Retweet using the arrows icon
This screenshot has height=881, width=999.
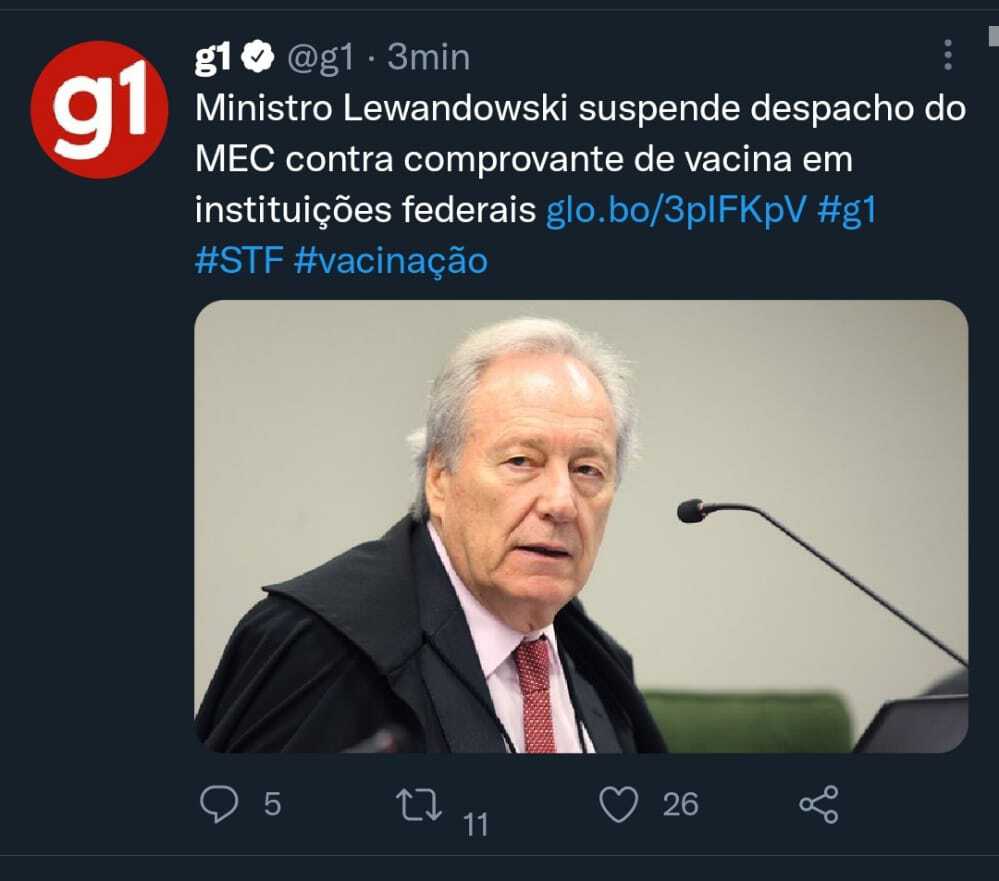(419, 804)
